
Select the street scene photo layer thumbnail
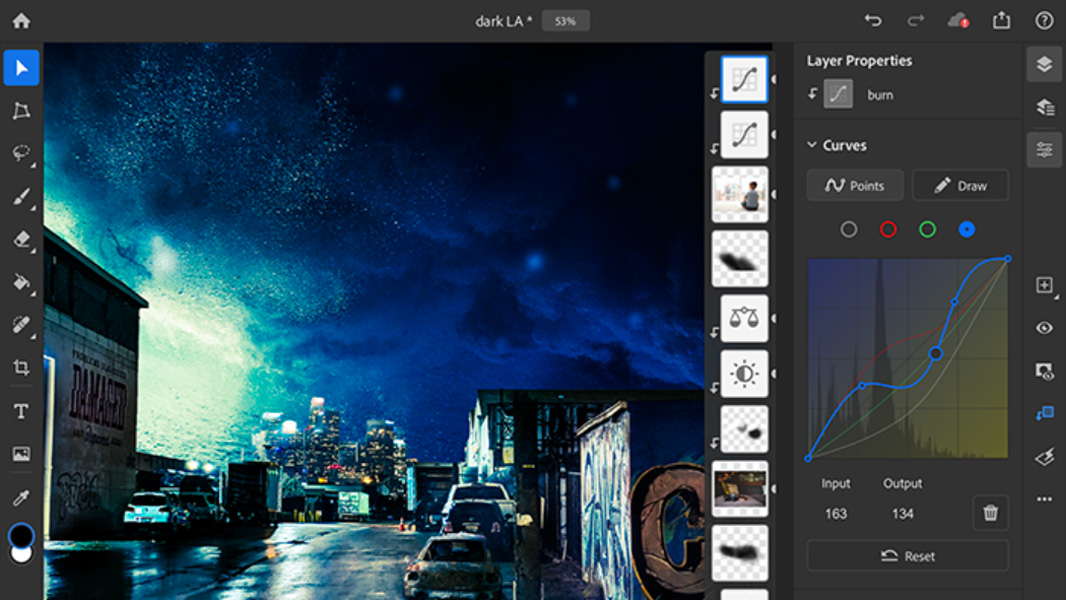coord(740,489)
